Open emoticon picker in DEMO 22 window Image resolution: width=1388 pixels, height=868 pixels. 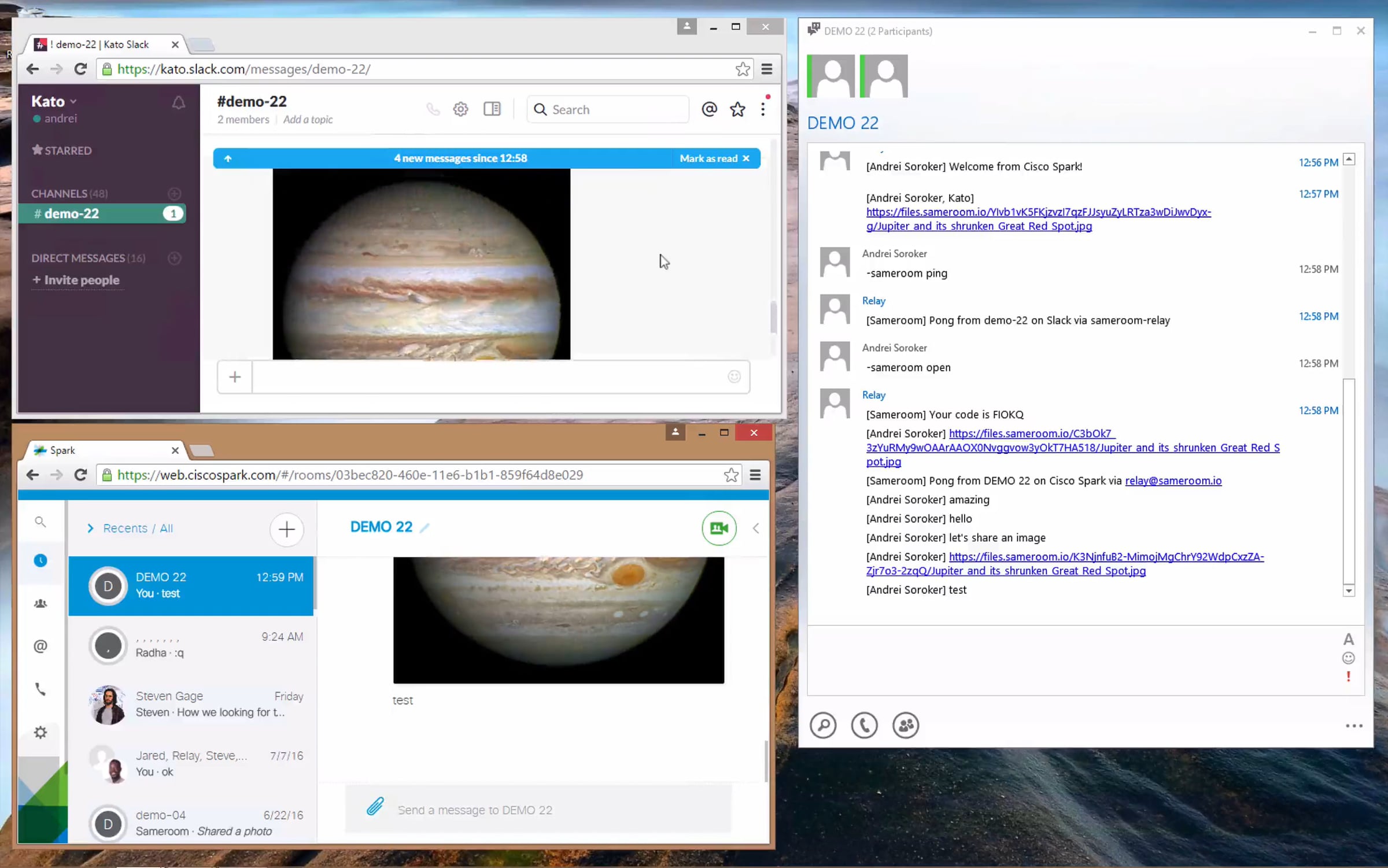pyautogui.click(x=1348, y=658)
